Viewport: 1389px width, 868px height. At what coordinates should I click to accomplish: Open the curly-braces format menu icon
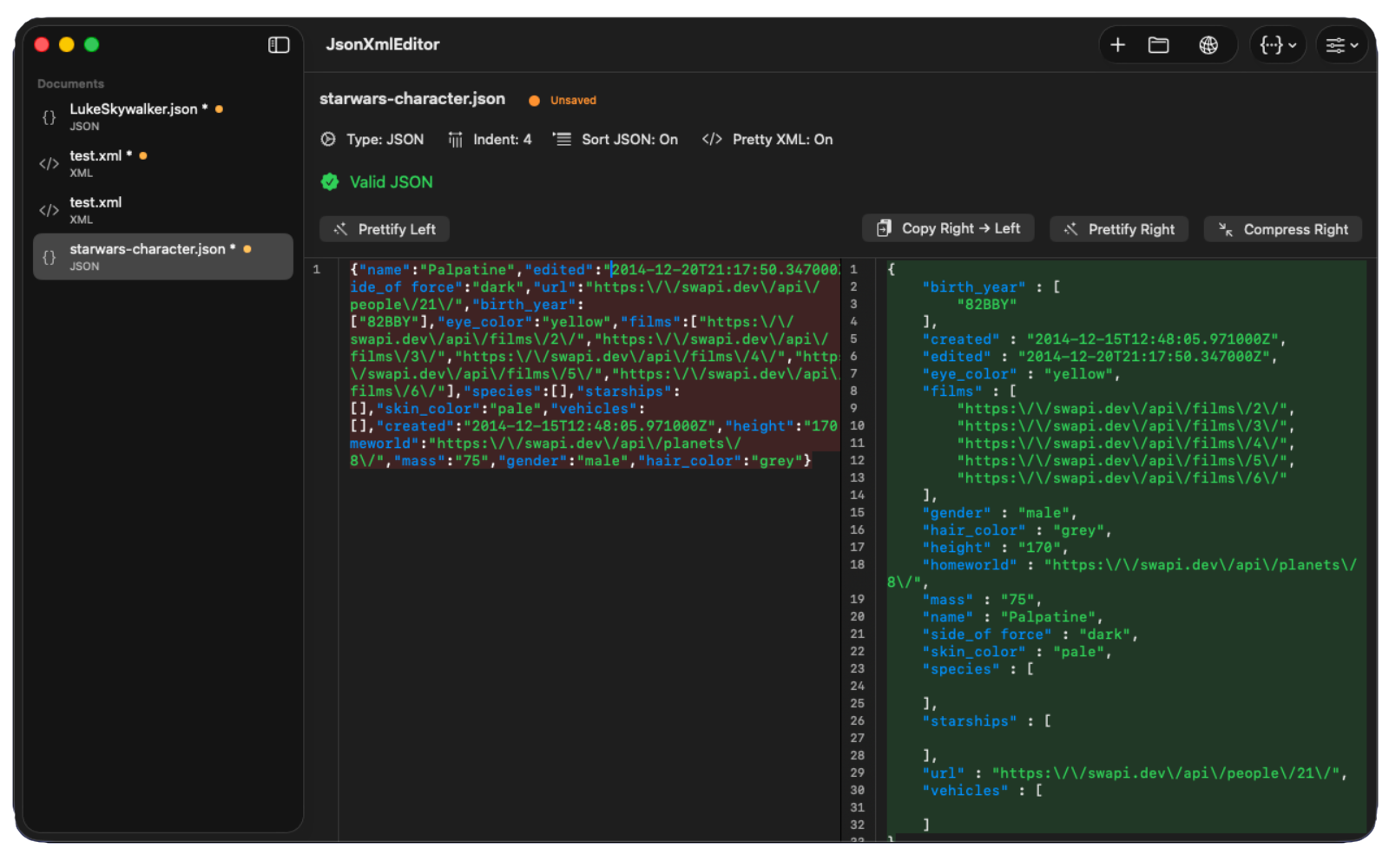1270,44
